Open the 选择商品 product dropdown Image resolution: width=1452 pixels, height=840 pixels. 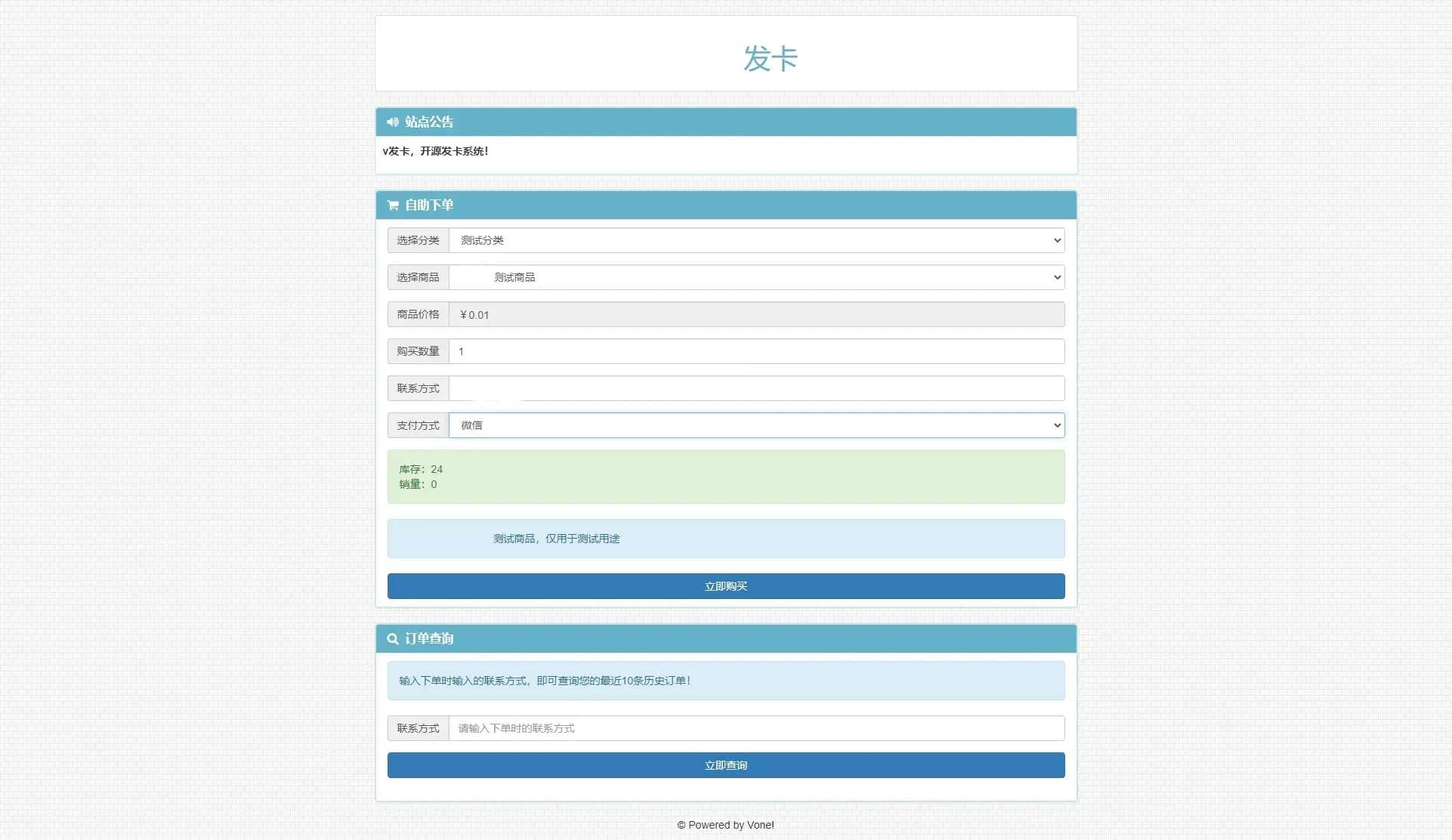[756, 277]
